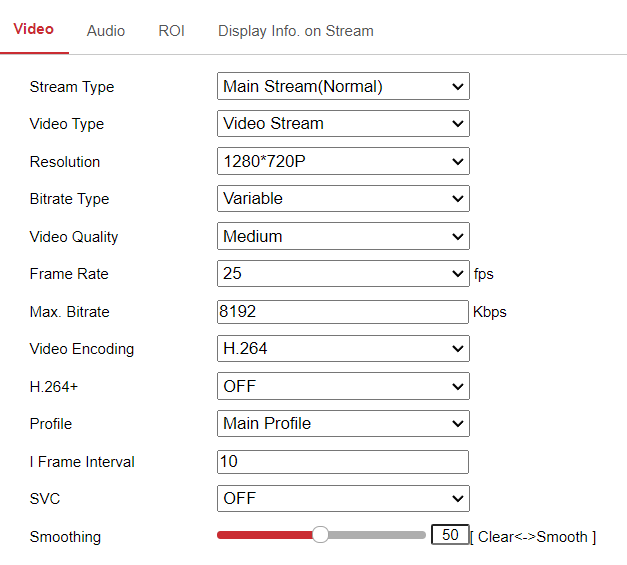Screen dimensions: 627x565
Task: Click the Max. Bitrate input field
Action: click(343, 312)
